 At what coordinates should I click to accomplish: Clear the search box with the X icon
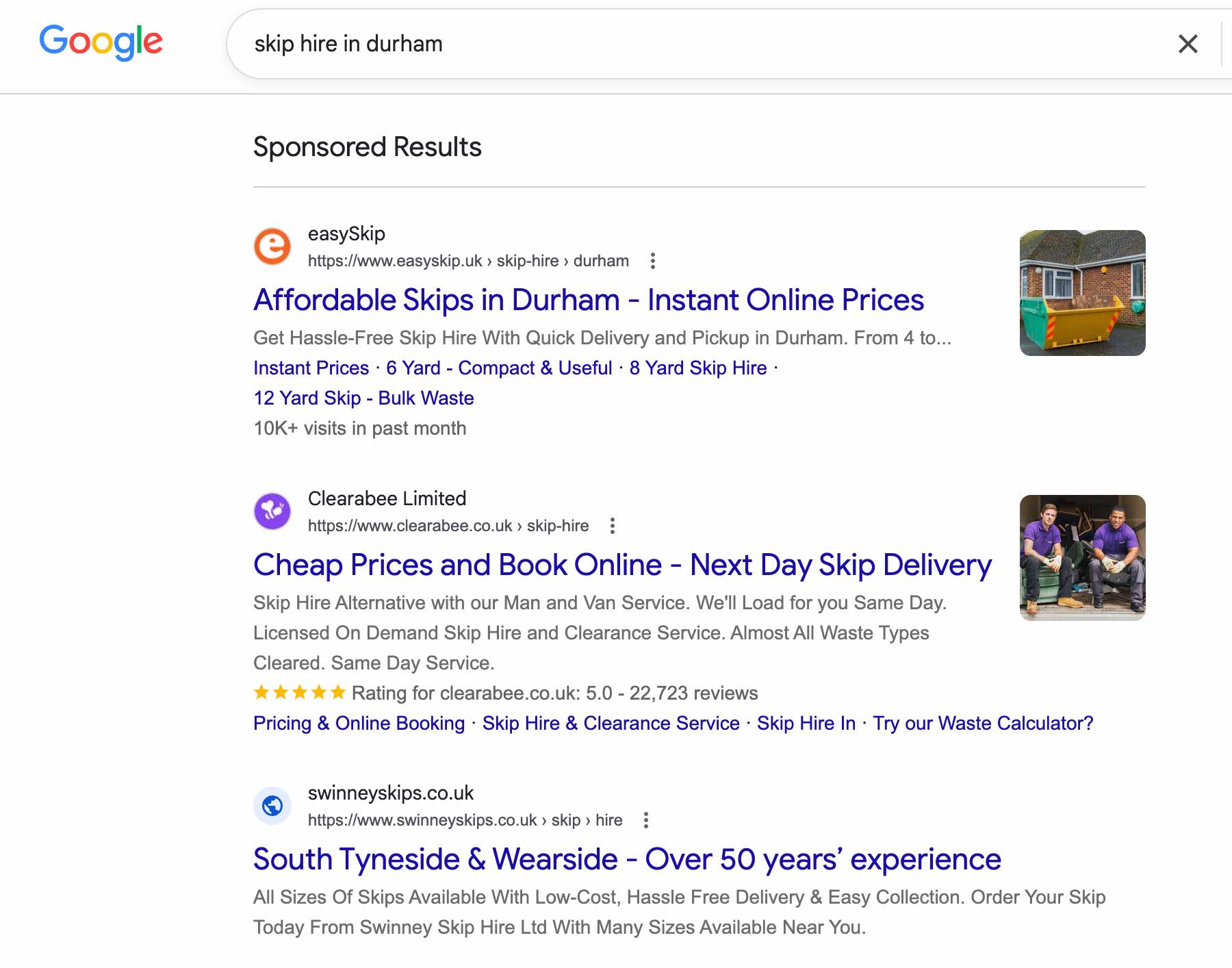[x=1188, y=44]
